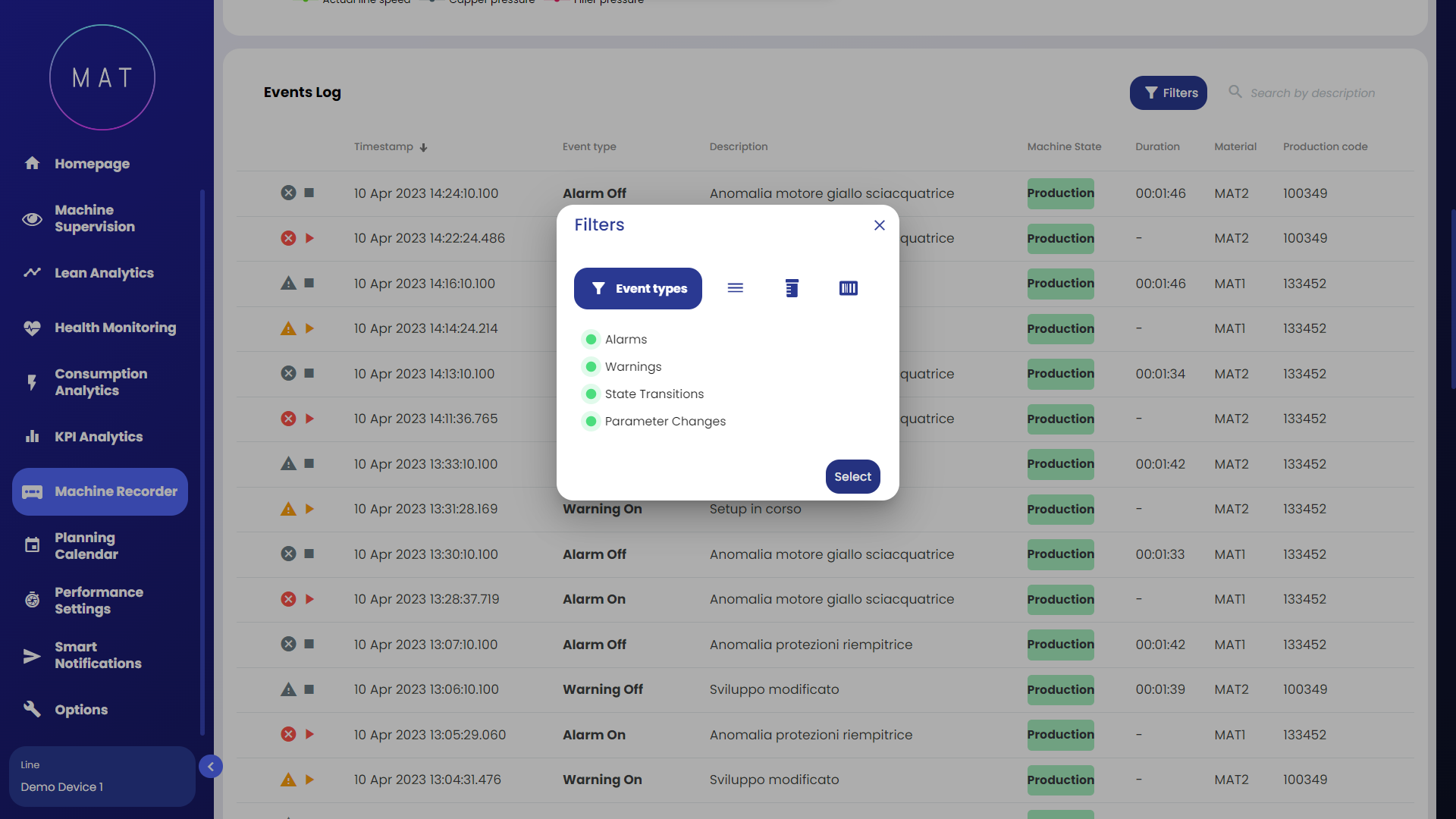This screenshot has width=1456, height=819.
Task: Open the material container filter tab icon
Action: (792, 288)
